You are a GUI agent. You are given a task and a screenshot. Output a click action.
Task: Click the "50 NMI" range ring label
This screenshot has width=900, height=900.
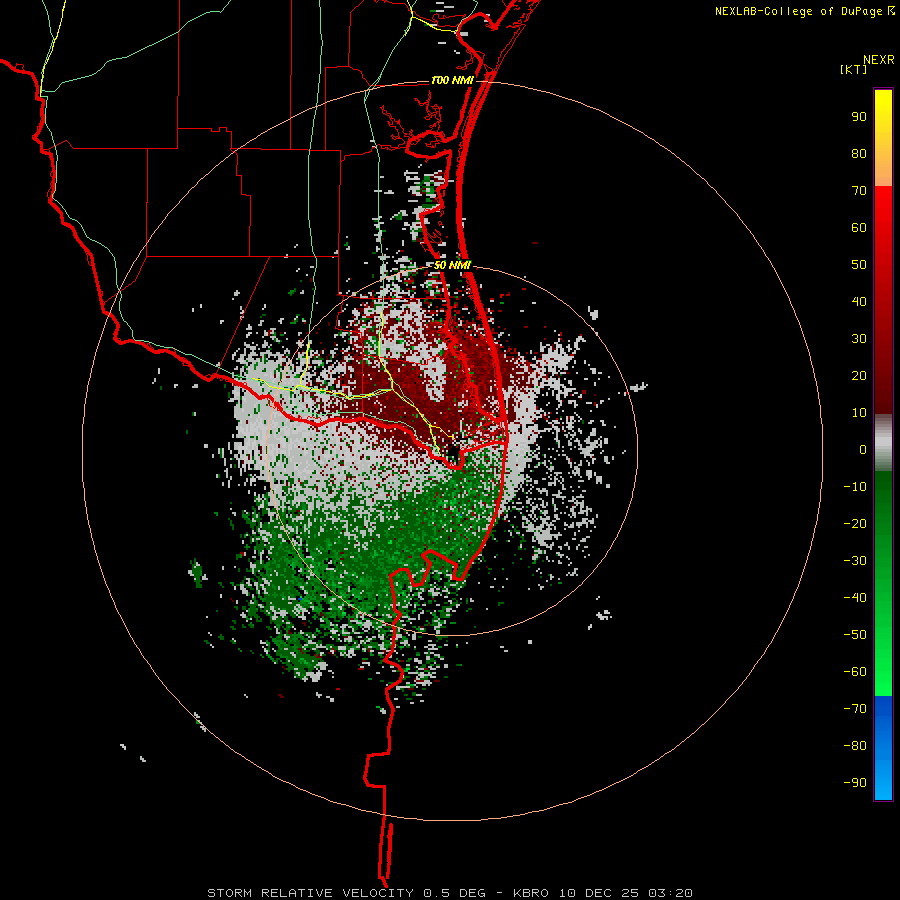[x=452, y=265]
